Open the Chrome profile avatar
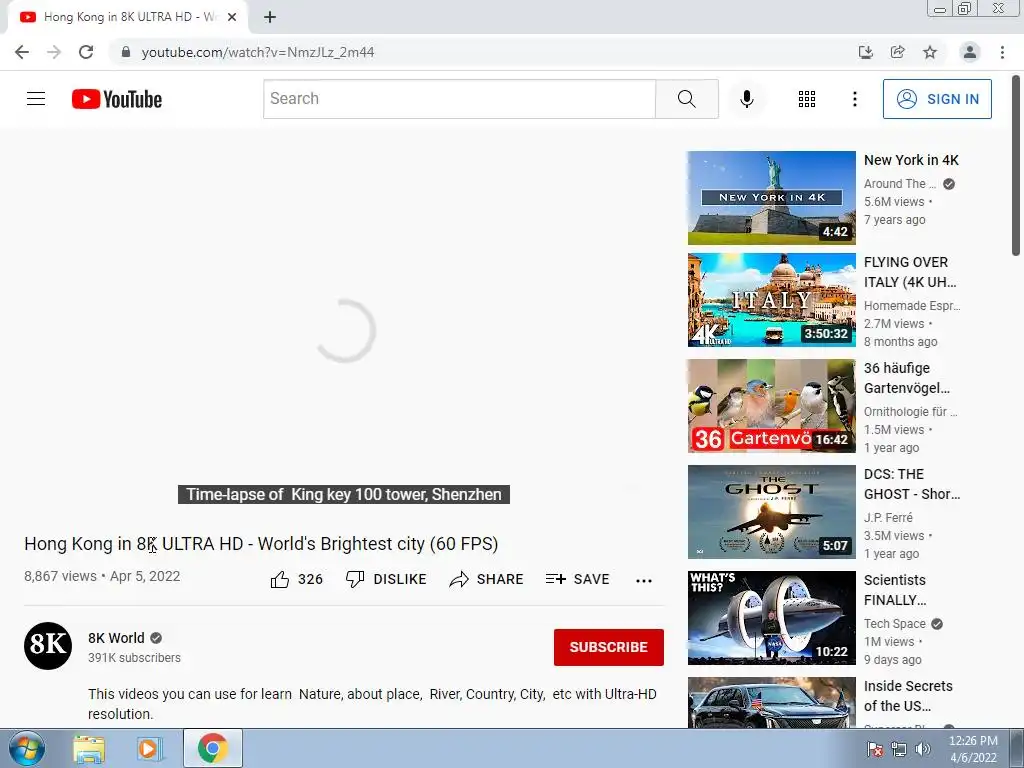This screenshot has height=768, width=1024. pos(970,52)
